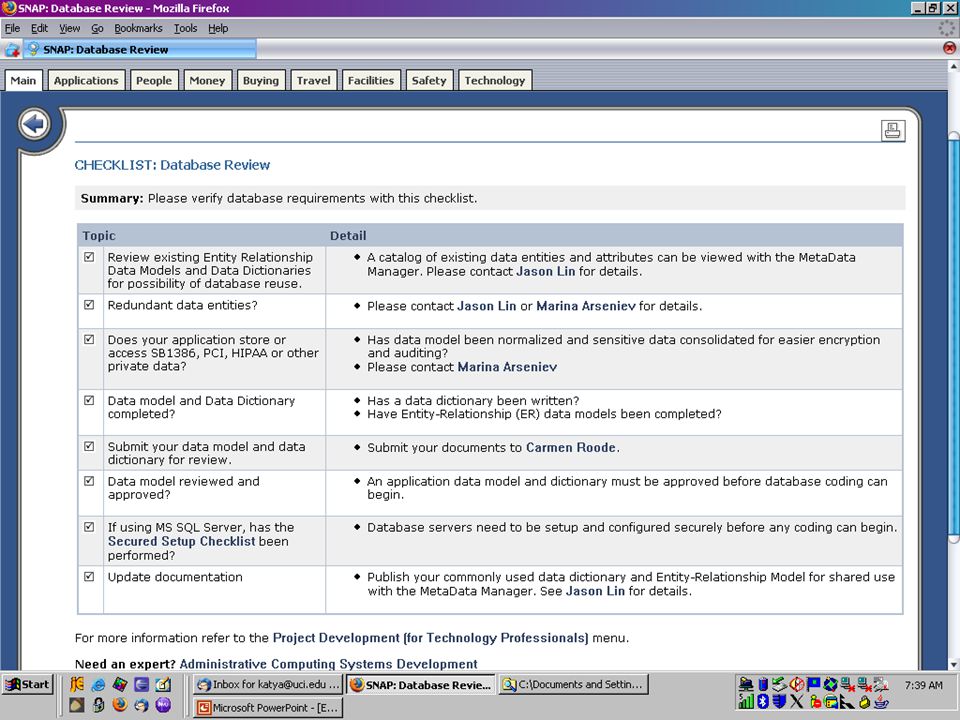Switch to Microsoft PowerPoint taskbar window

coord(268,707)
